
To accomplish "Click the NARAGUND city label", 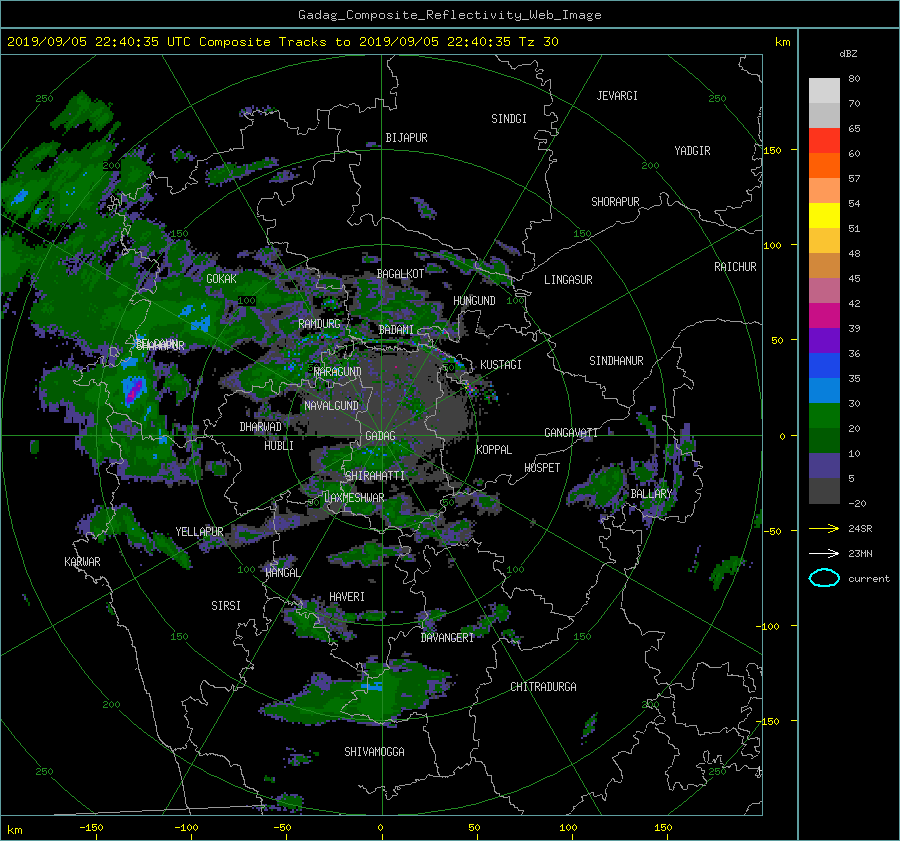I will pyautogui.click(x=338, y=372).
